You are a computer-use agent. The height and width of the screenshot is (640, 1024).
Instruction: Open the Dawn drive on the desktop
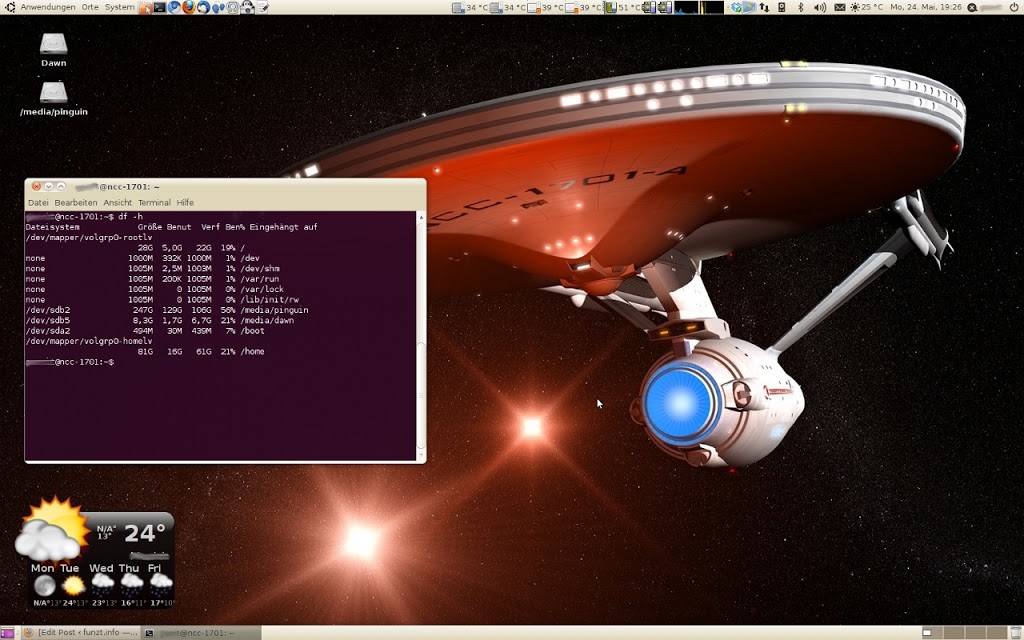(x=54, y=50)
